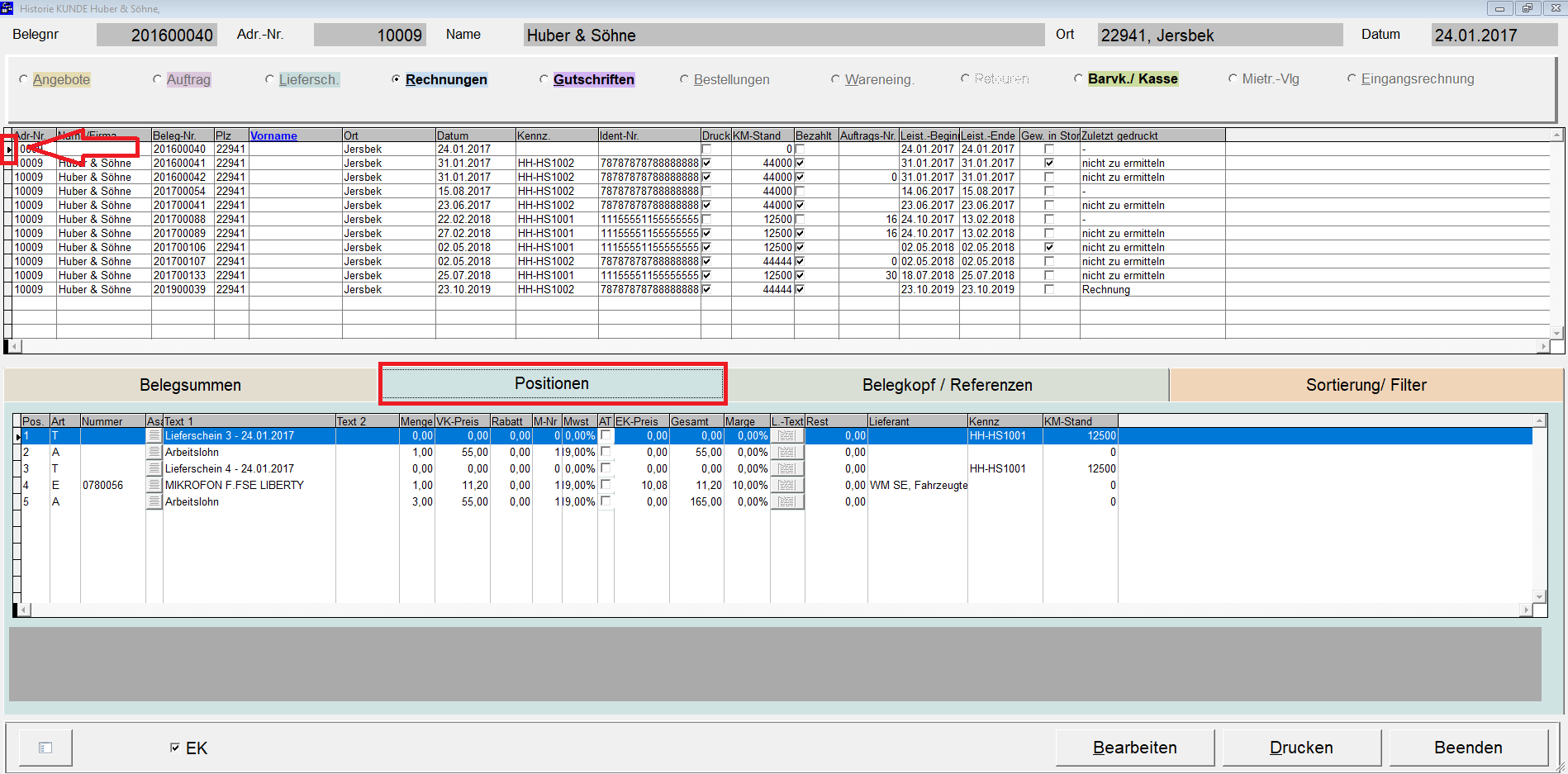Viewport: 1568px width, 774px height.
Task: Open text icon for Lieferschein 4 row
Action: pyautogui.click(x=154, y=468)
